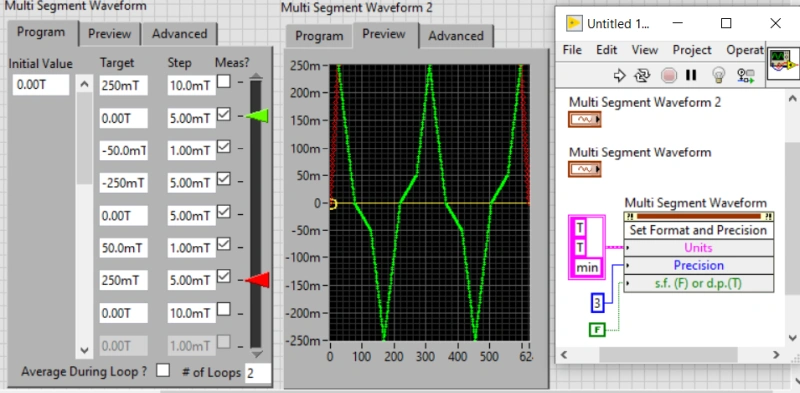Click the numeric constant 3
800x393 pixels.
[x=598, y=303]
